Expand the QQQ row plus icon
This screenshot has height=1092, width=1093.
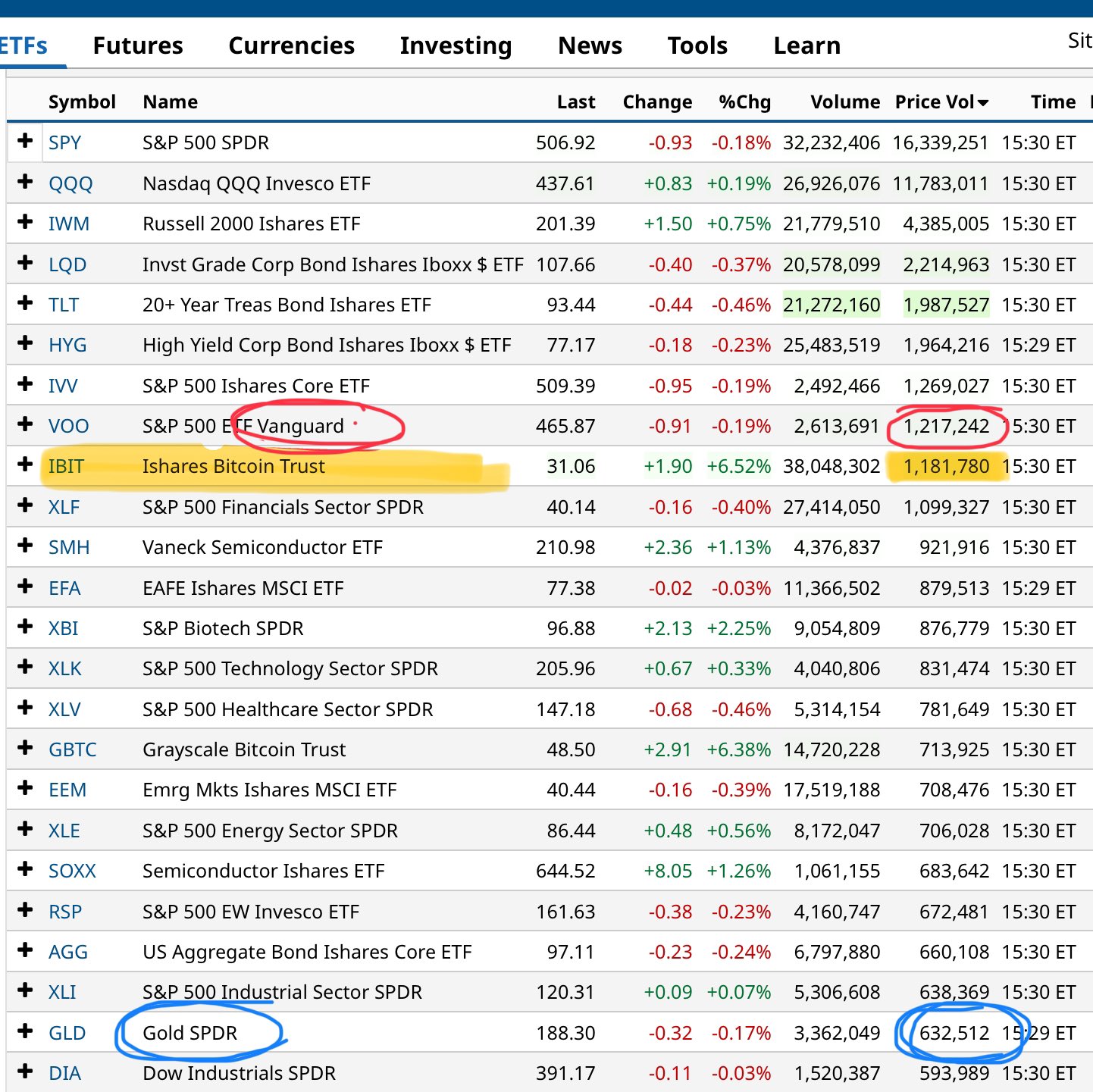(x=25, y=182)
